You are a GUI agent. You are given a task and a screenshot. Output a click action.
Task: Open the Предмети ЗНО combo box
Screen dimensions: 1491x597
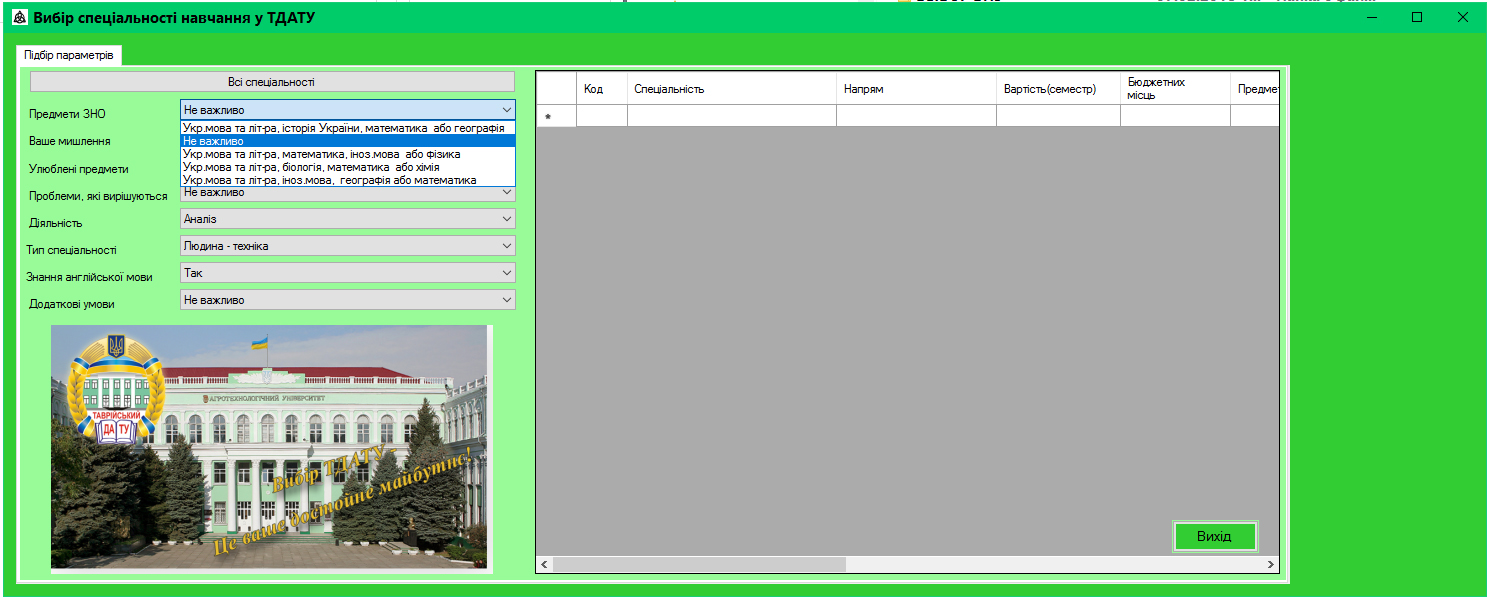pyautogui.click(x=348, y=110)
